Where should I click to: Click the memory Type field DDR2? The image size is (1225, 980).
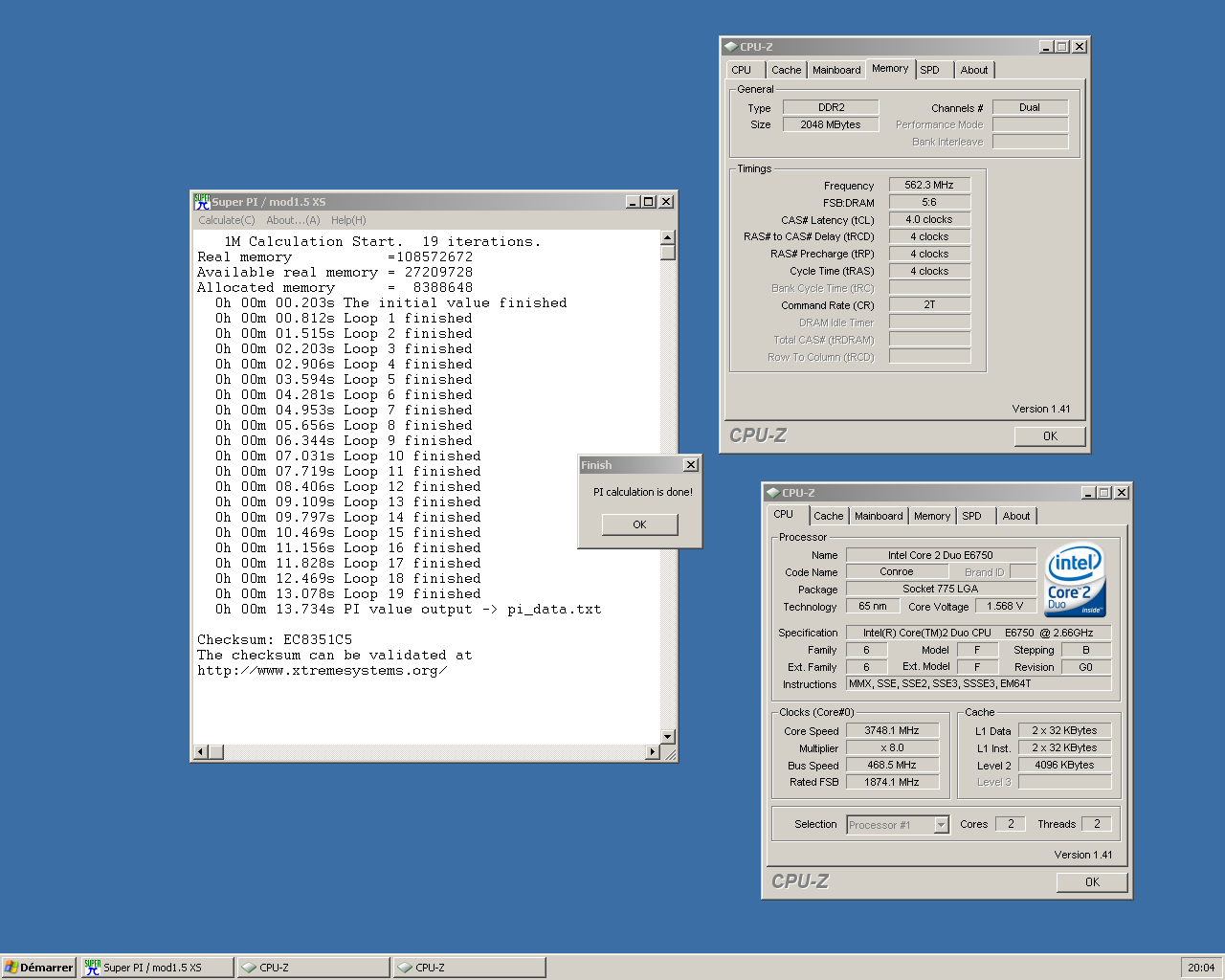pyautogui.click(x=831, y=107)
